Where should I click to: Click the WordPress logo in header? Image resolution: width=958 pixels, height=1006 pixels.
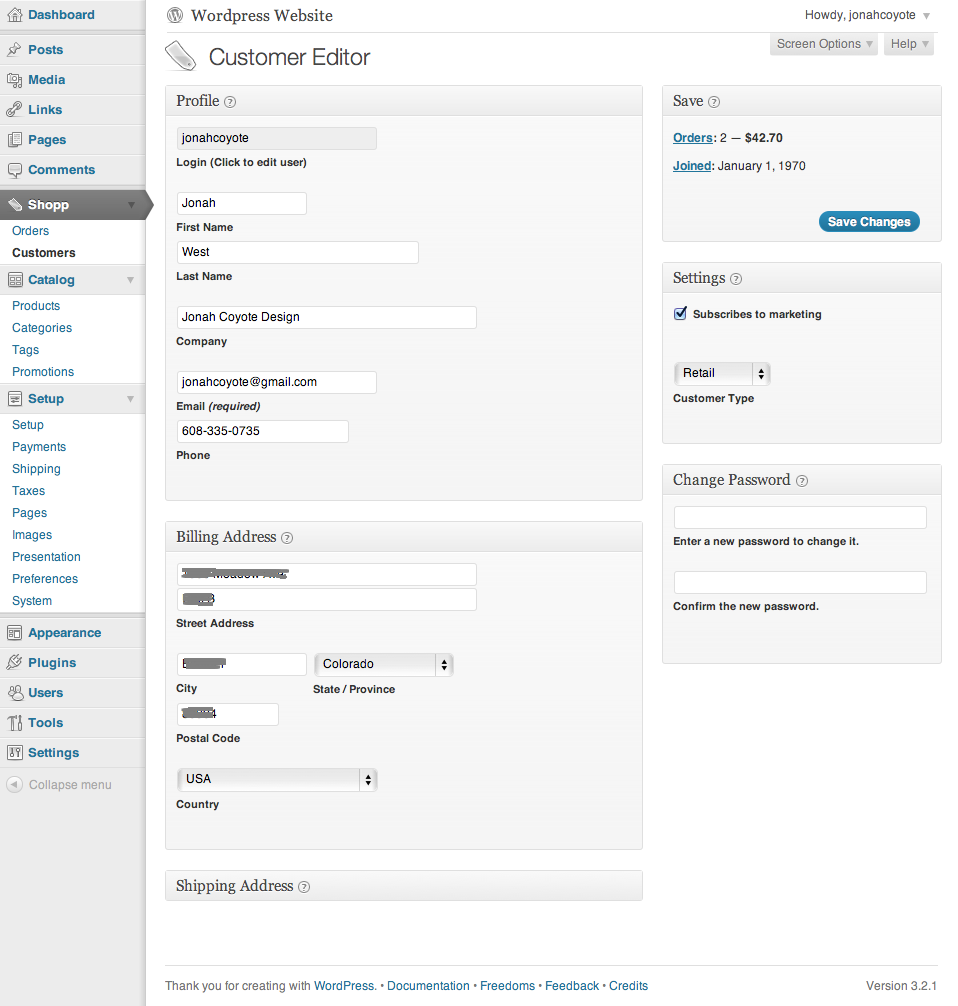click(x=175, y=15)
